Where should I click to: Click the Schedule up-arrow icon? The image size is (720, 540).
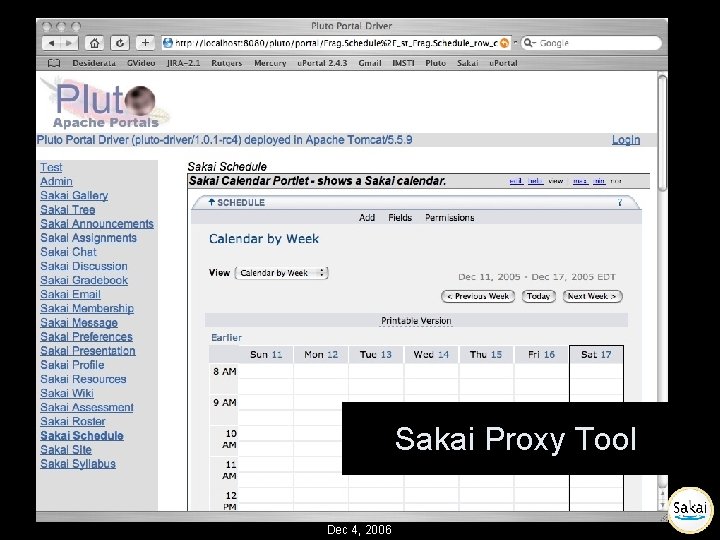point(212,202)
